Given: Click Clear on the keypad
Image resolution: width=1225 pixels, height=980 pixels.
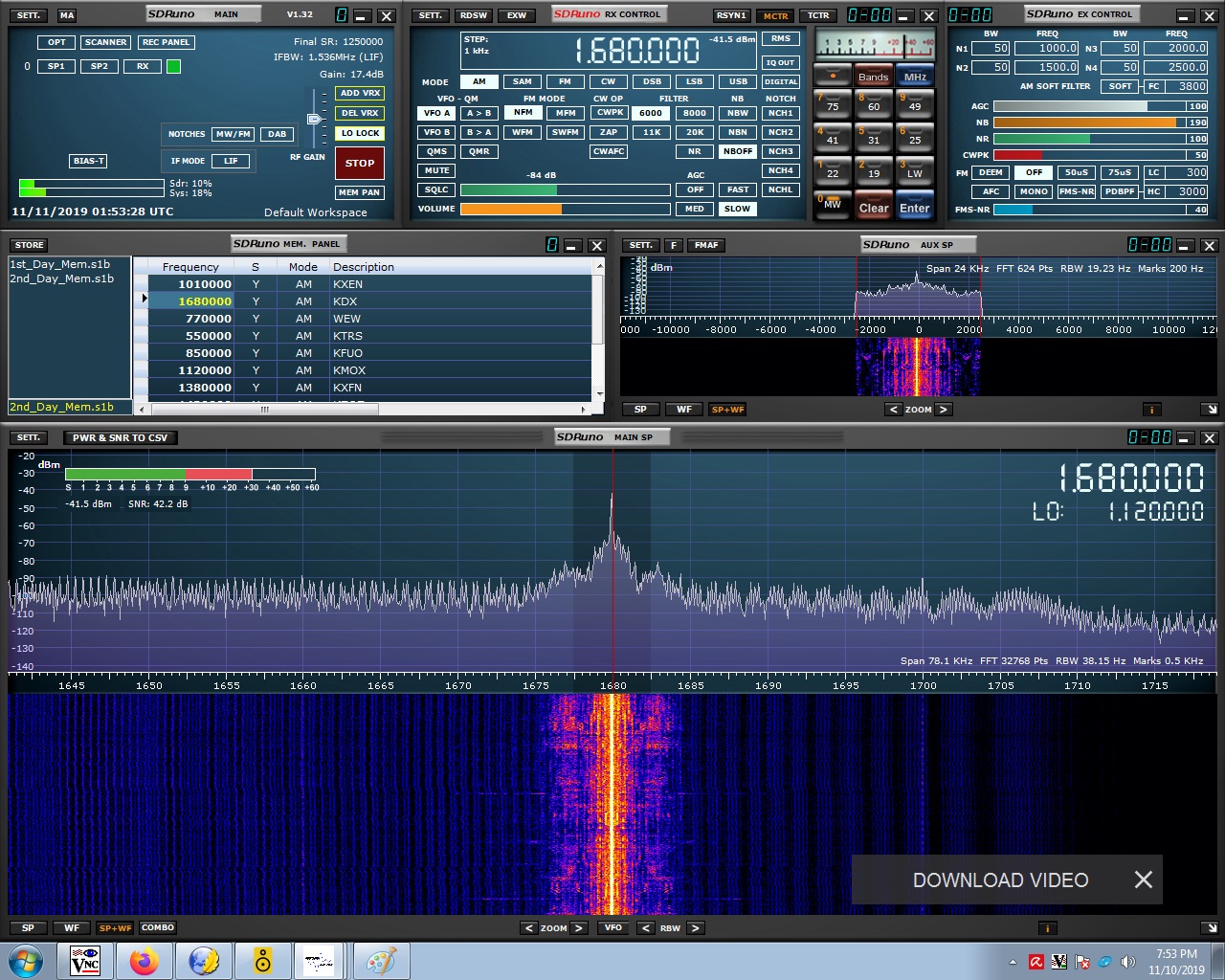Looking at the screenshot, I should pyautogui.click(x=873, y=208).
